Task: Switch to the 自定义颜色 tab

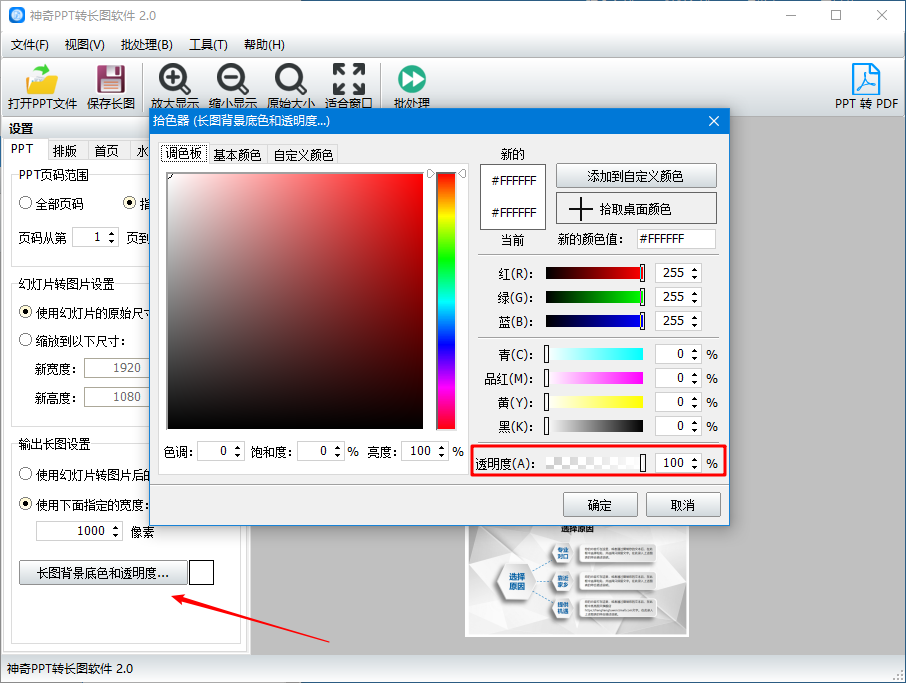Action: 303,155
